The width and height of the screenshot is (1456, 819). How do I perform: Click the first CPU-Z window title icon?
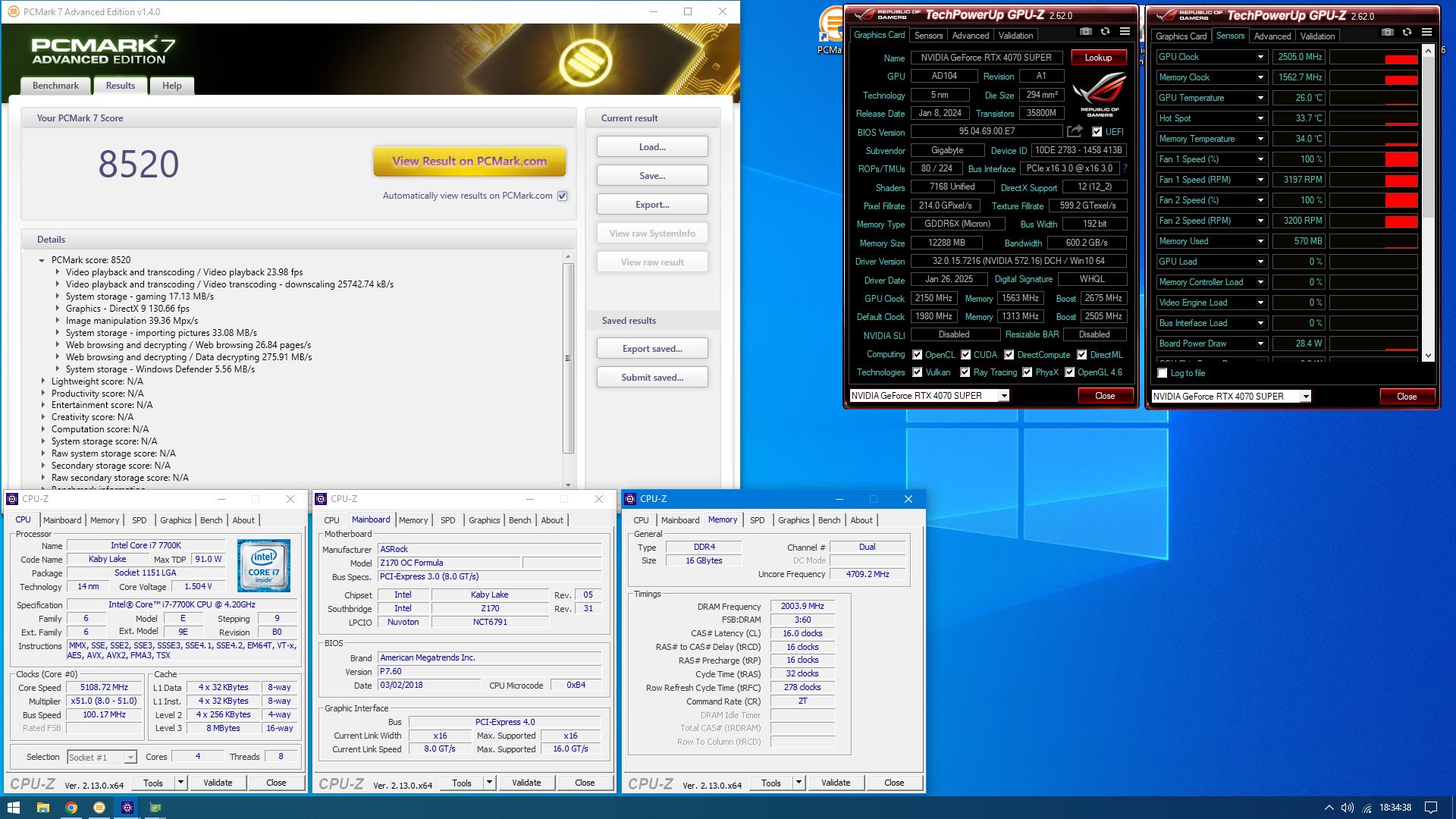(x=12, y=498)
